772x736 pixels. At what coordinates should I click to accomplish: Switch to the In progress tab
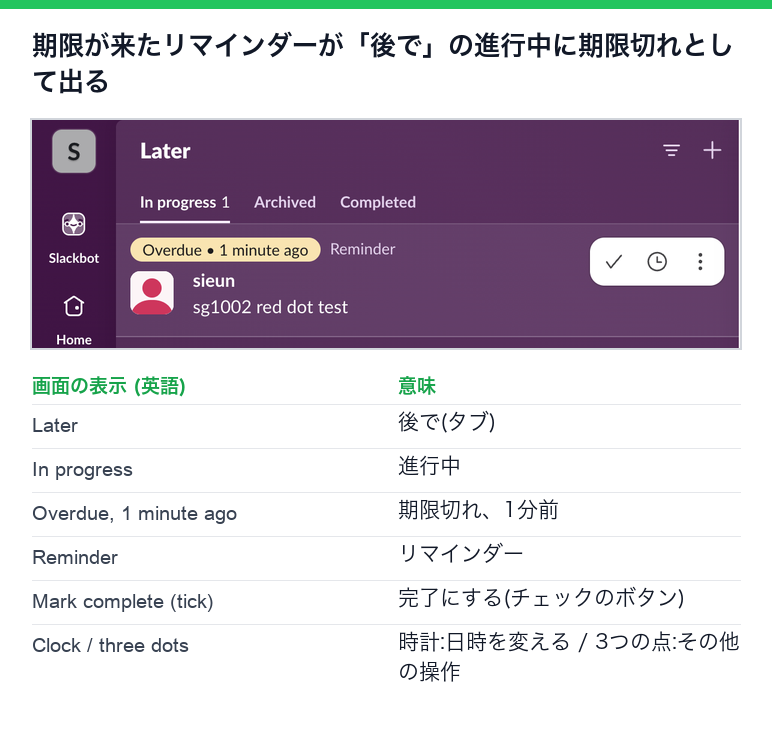click(185, 202)
